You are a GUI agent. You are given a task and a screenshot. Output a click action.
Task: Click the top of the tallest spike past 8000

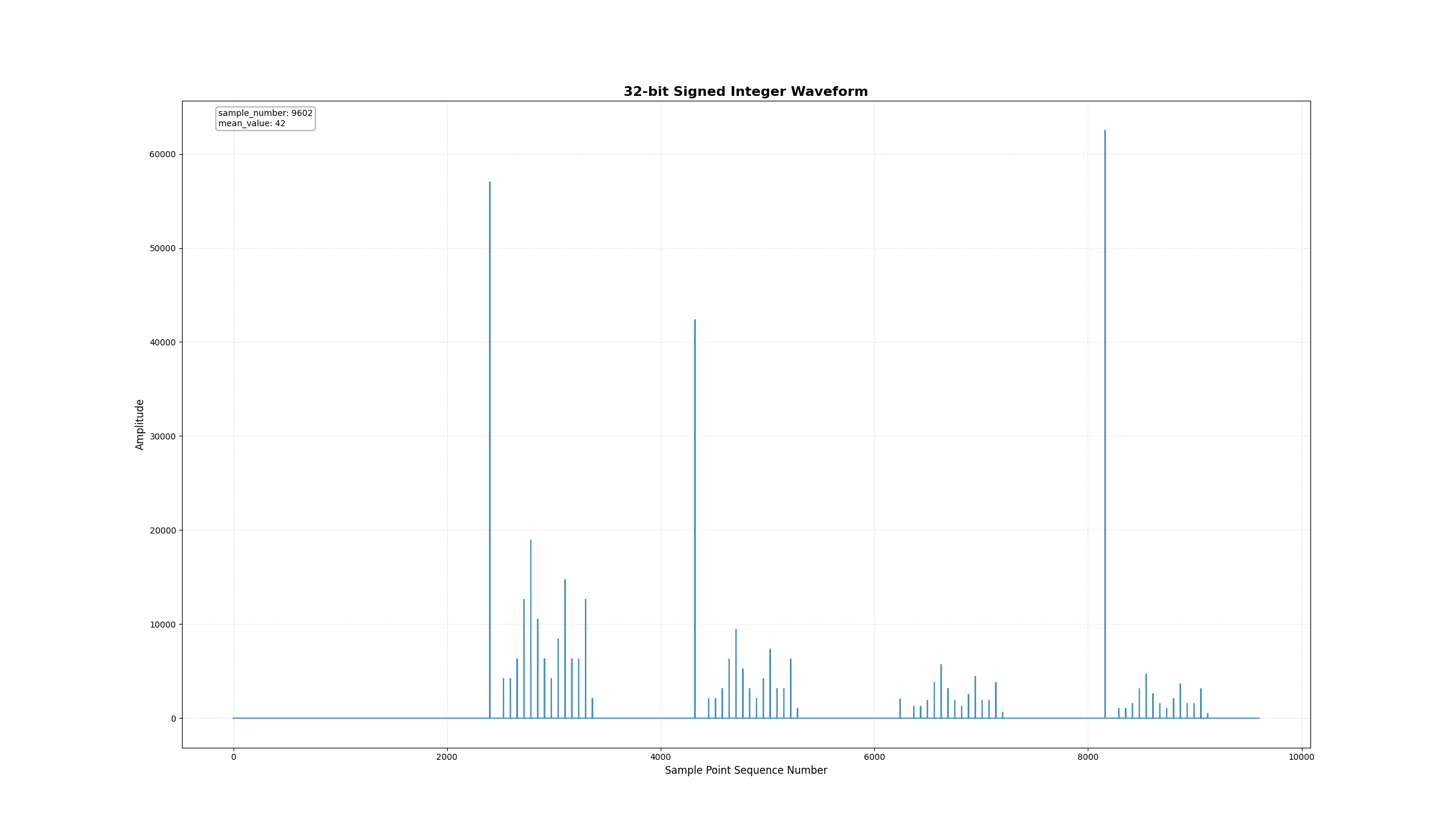1105,131
